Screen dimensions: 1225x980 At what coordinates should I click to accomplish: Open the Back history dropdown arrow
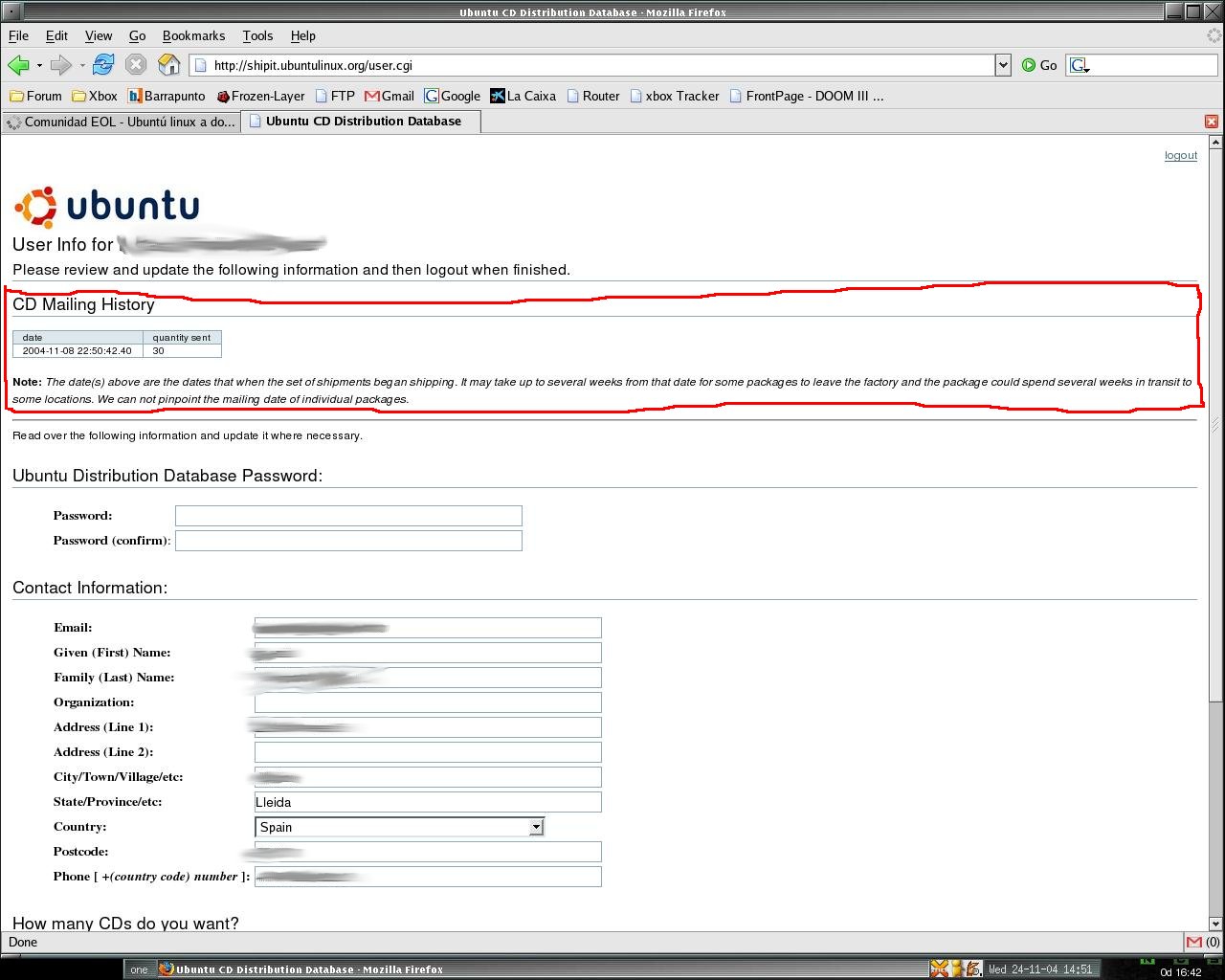click(39, 66)
